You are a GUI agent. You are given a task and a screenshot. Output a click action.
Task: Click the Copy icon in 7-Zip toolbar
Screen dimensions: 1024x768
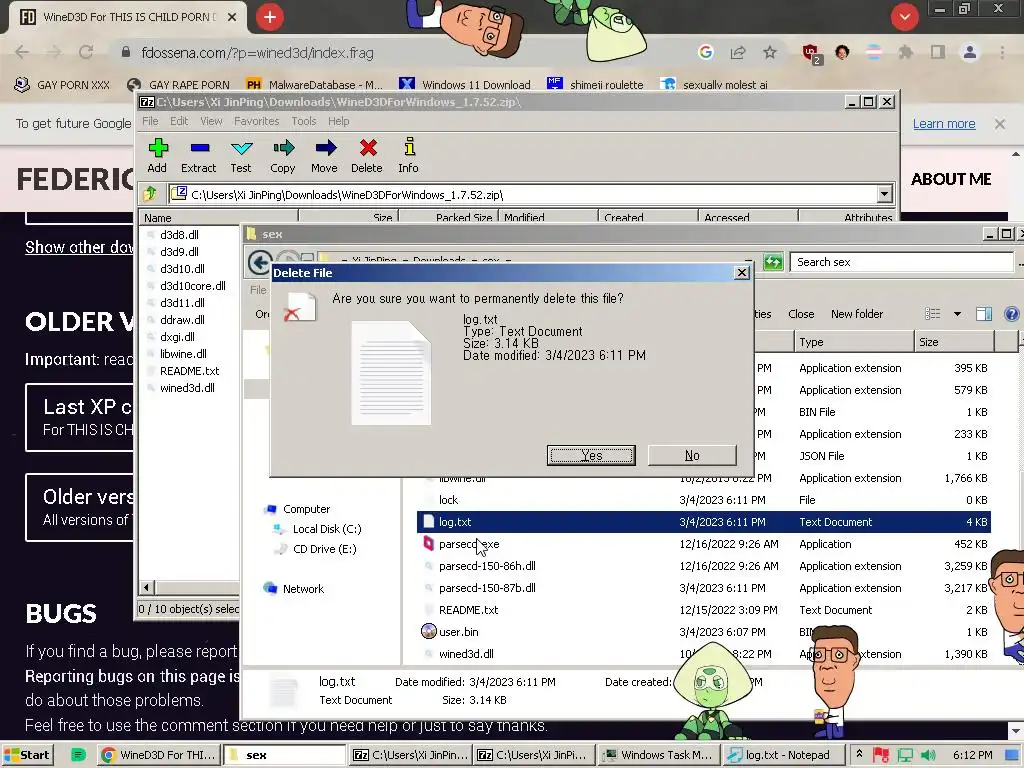click(283, 148)
